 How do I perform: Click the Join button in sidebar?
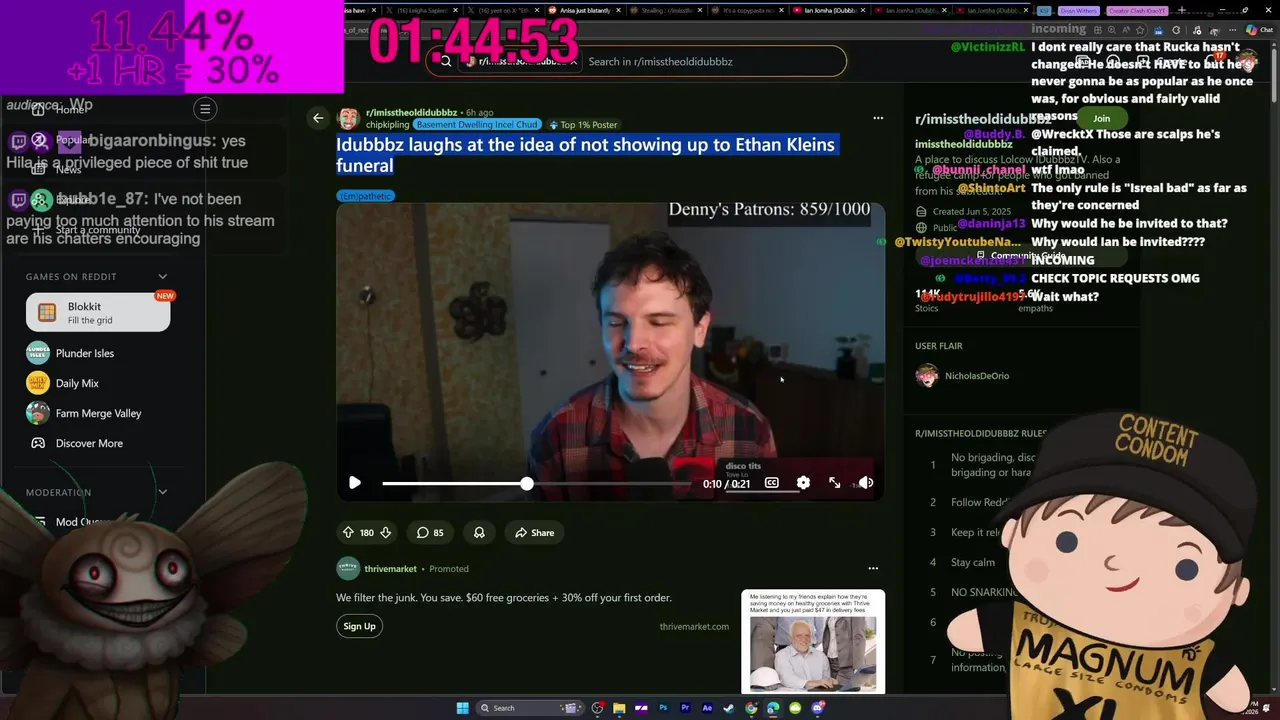(1101, 118)
